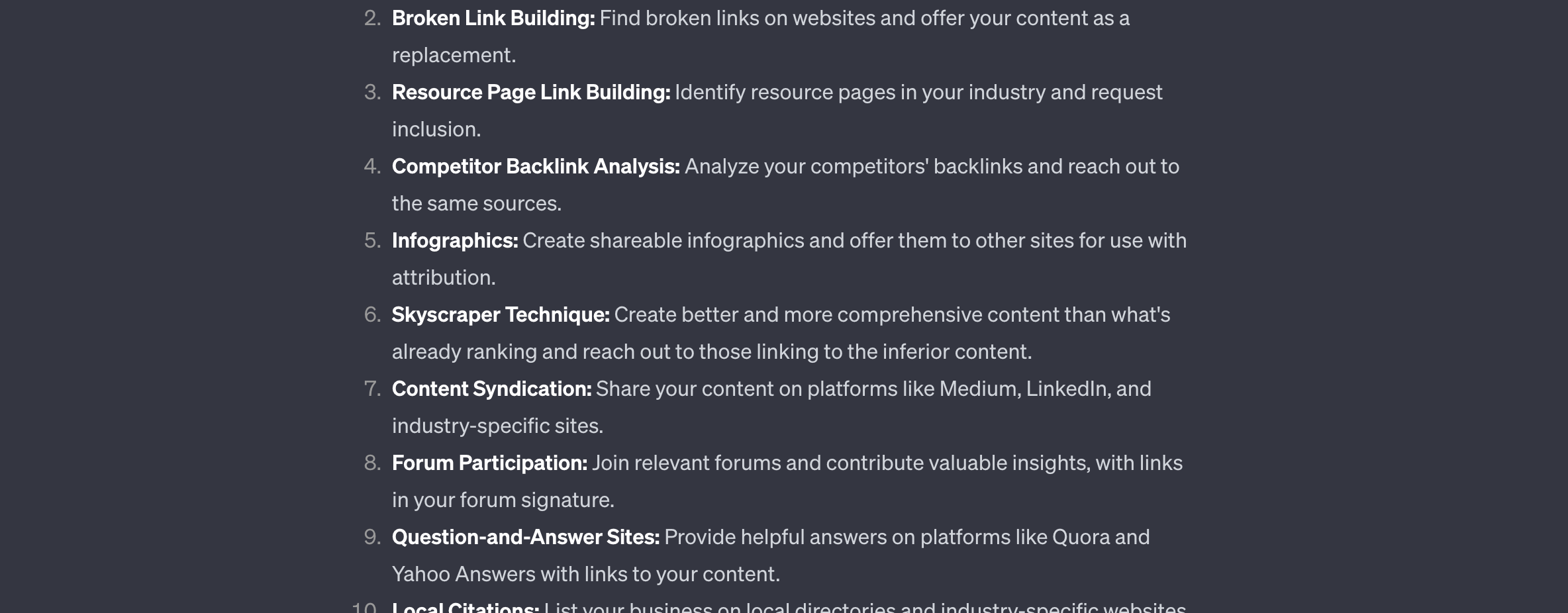Click the text 'in your forum signature.'

click(503, 500)
